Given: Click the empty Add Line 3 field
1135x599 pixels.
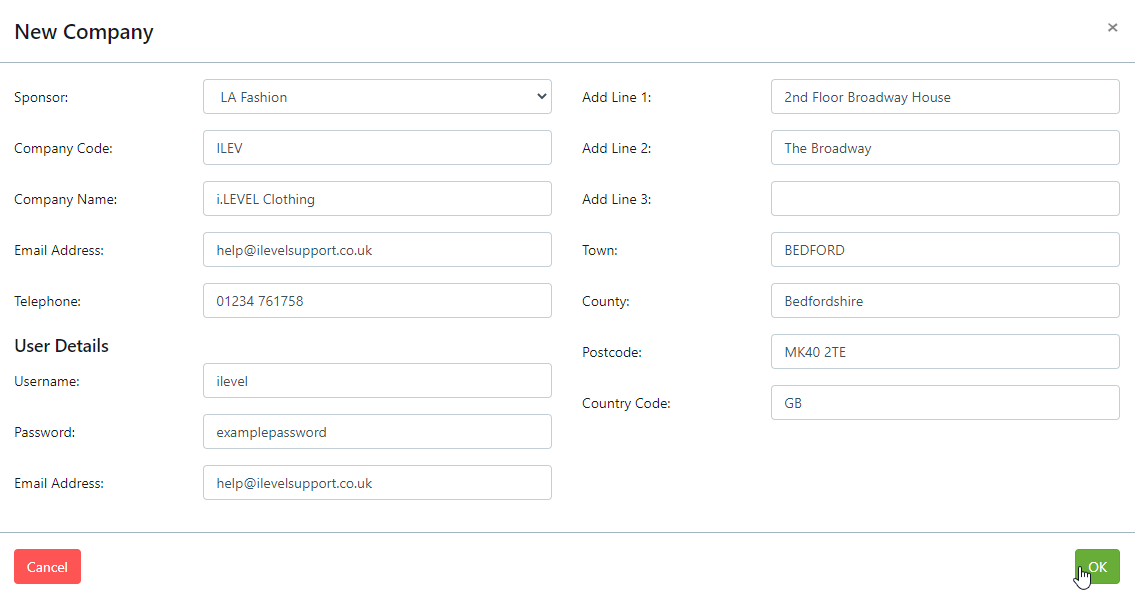Looking at the screenshot, I should click(945, 199).
